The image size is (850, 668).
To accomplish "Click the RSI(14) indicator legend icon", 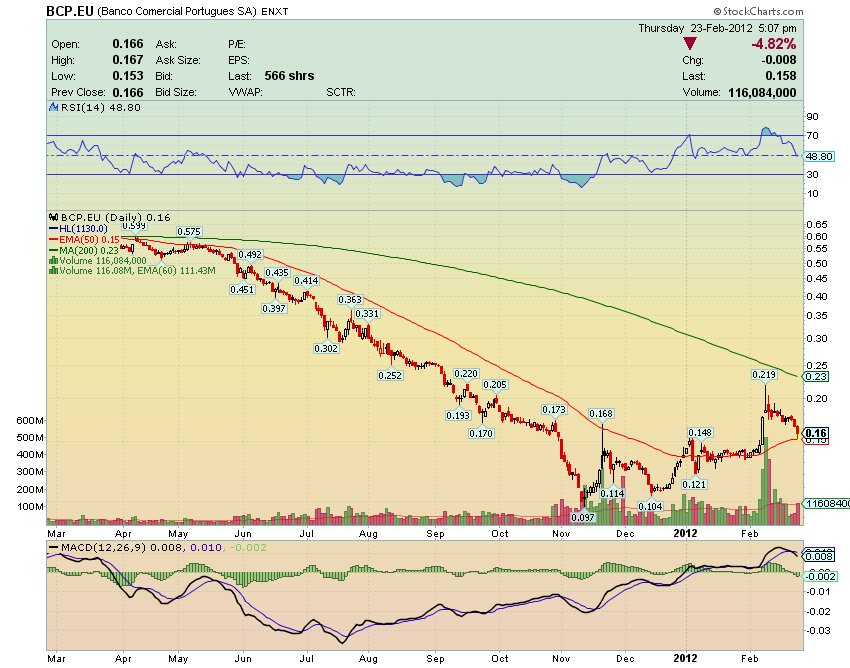I will (53, 107).
